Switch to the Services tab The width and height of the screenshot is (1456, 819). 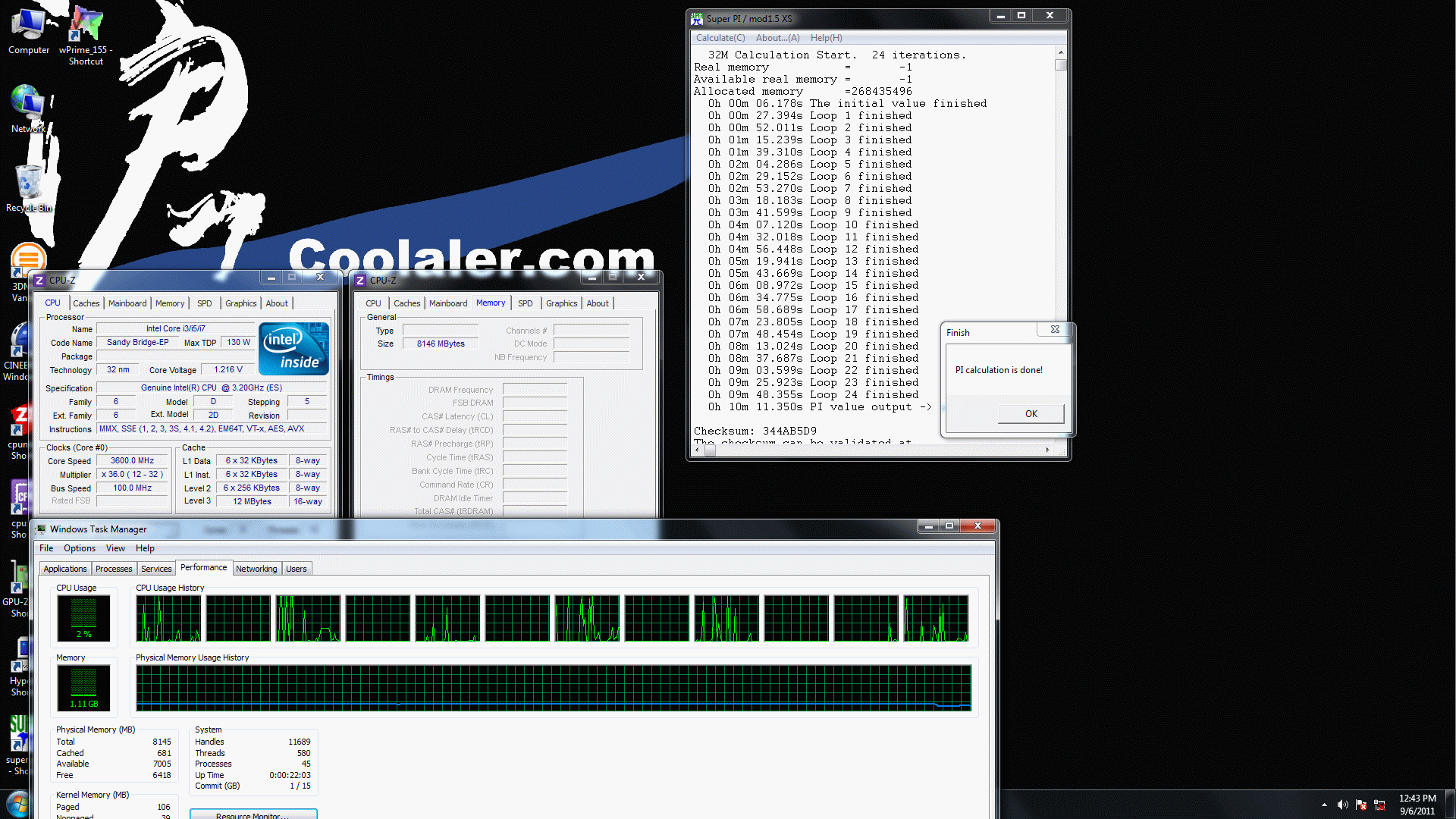tap(156, 569)
